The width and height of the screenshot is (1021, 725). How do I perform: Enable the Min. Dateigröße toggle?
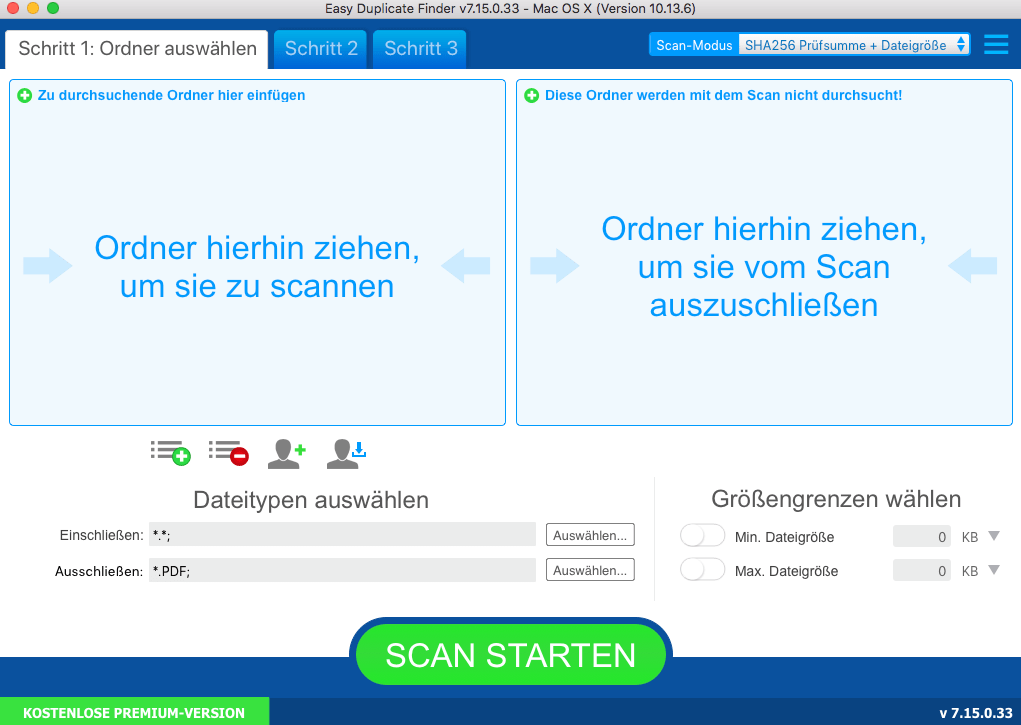tap(702, 536)
